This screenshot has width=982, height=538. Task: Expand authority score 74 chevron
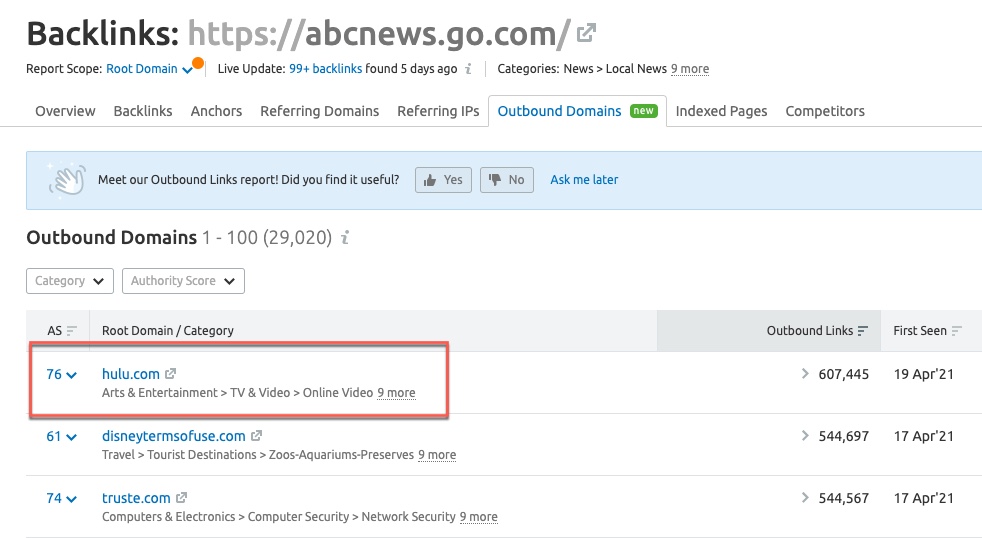coord(71,499)
